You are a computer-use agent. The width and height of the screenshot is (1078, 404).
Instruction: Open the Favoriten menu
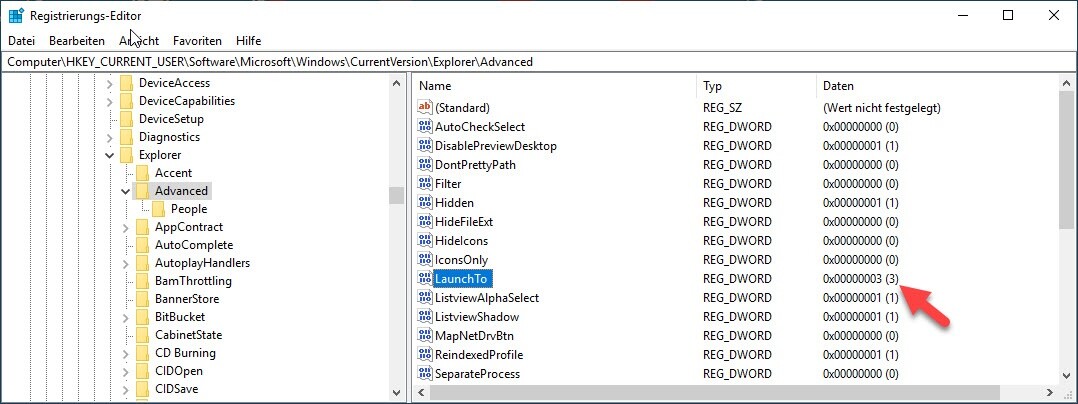(x=197, y=41)
